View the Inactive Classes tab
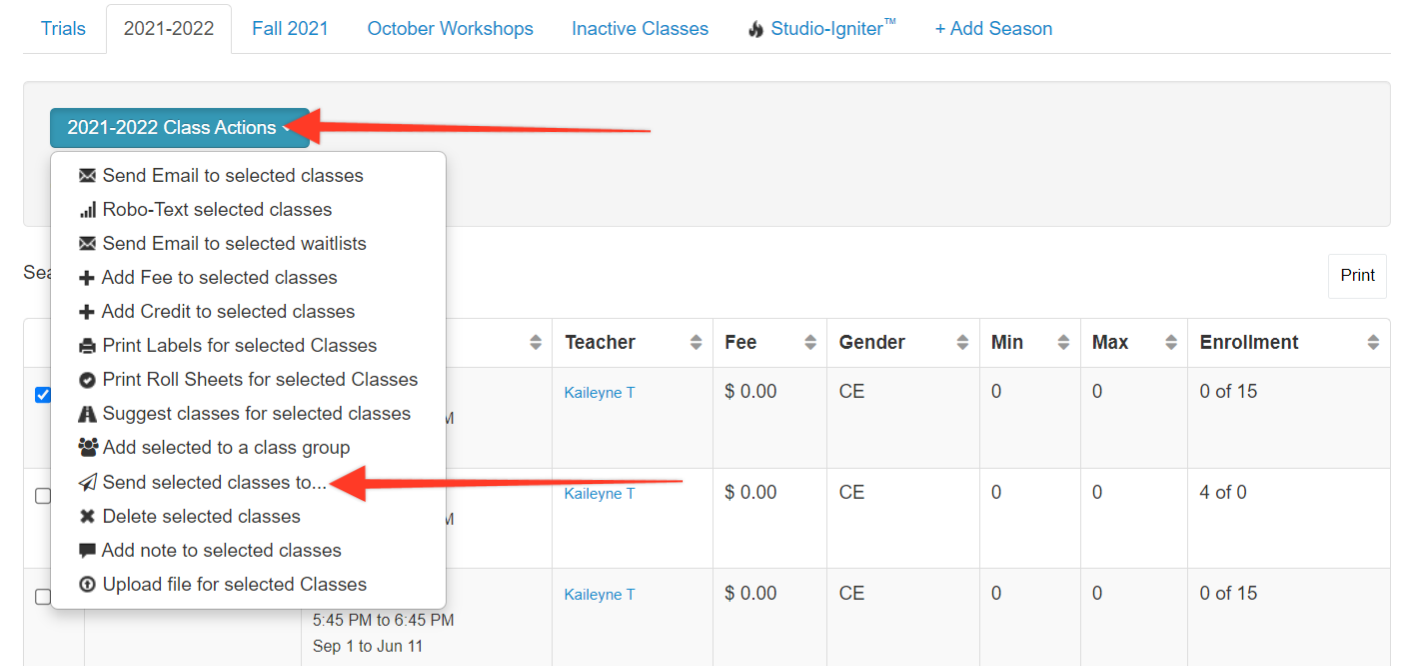The image size is (1402, 666). click(x=640, y=29)
